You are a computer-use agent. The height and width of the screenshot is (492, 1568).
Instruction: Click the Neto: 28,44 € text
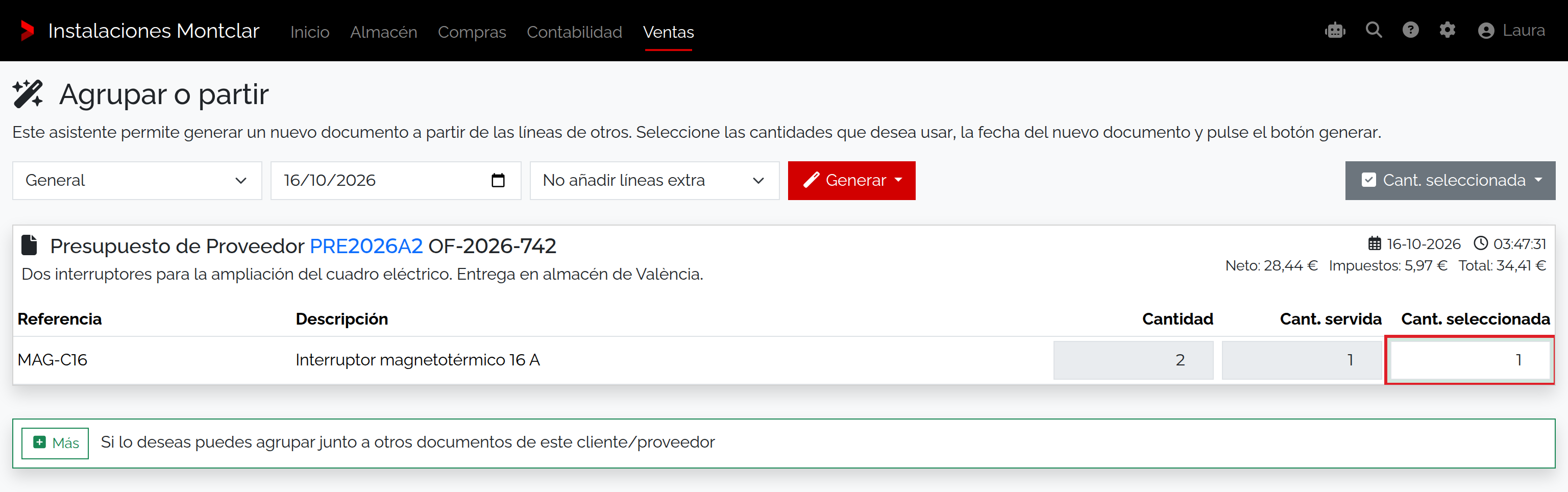[x=1271, y=265]
